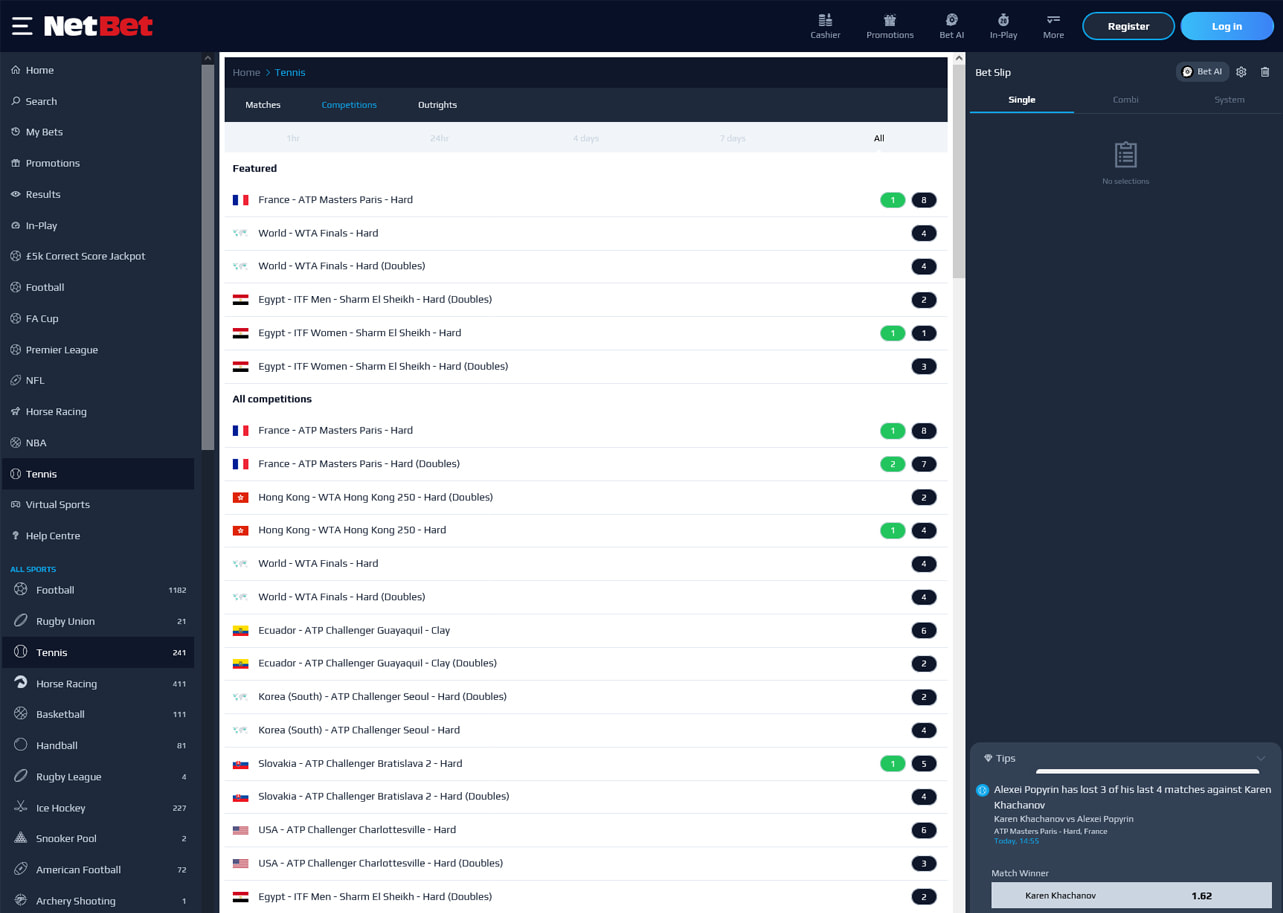Select Football in All Sports list
The height and width of the screenshot is (913, 1283).
coord(98,590)
